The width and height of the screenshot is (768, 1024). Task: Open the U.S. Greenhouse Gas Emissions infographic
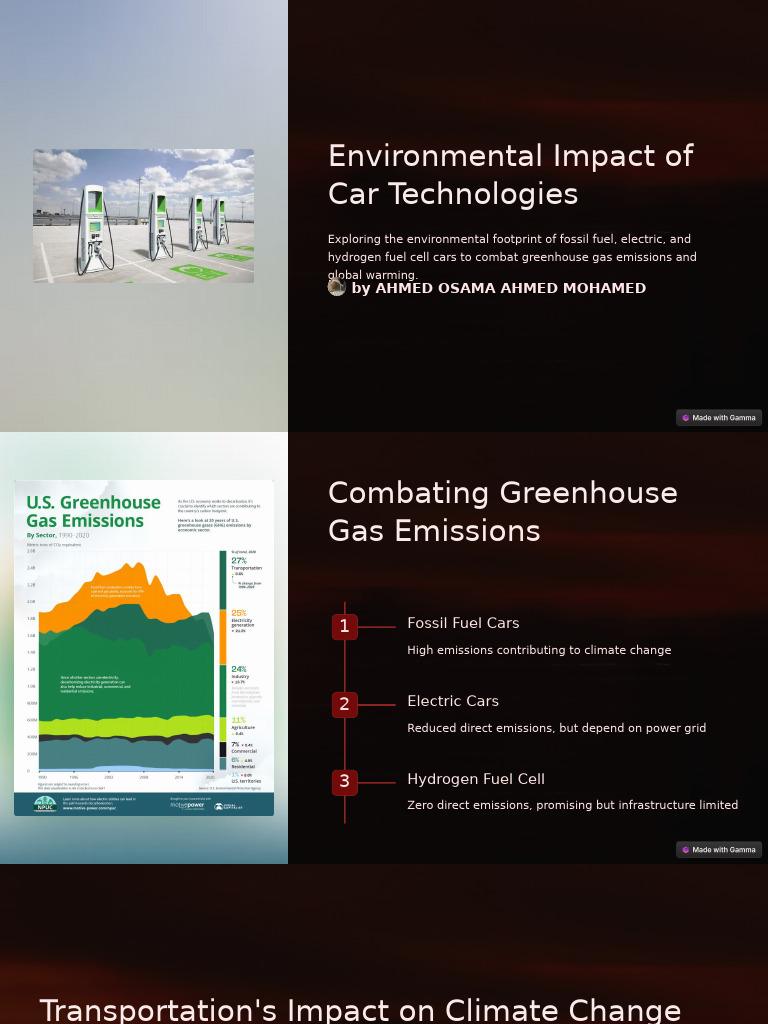[x=144, y=648]
